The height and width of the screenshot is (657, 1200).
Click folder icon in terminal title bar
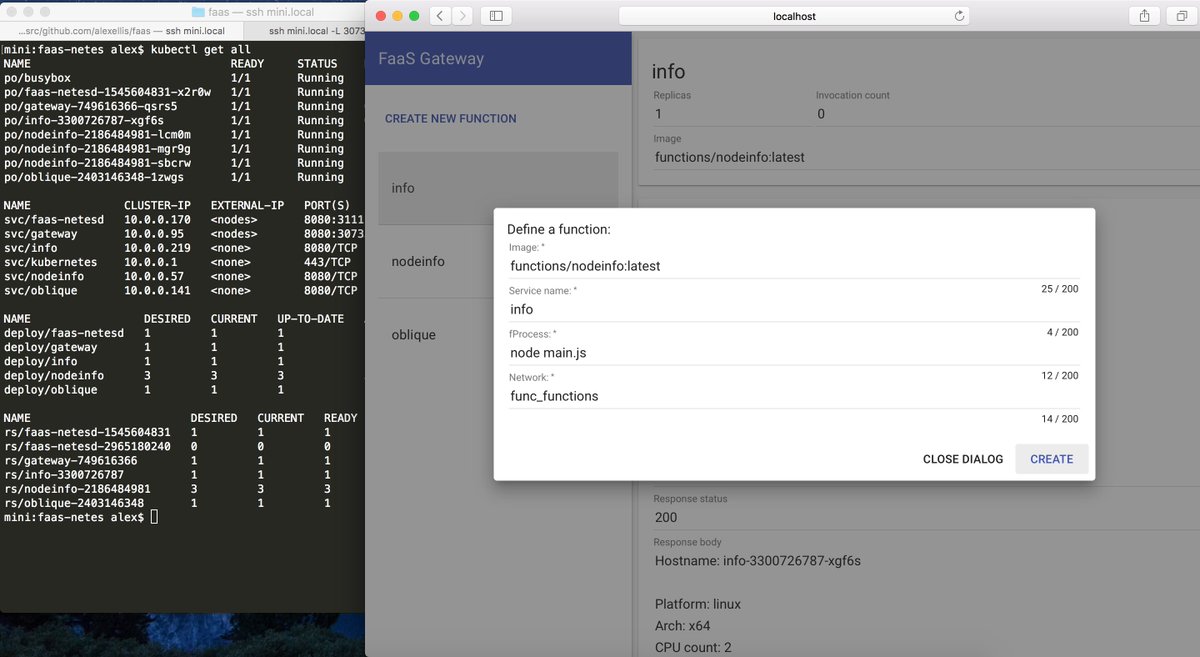[197, 12]
